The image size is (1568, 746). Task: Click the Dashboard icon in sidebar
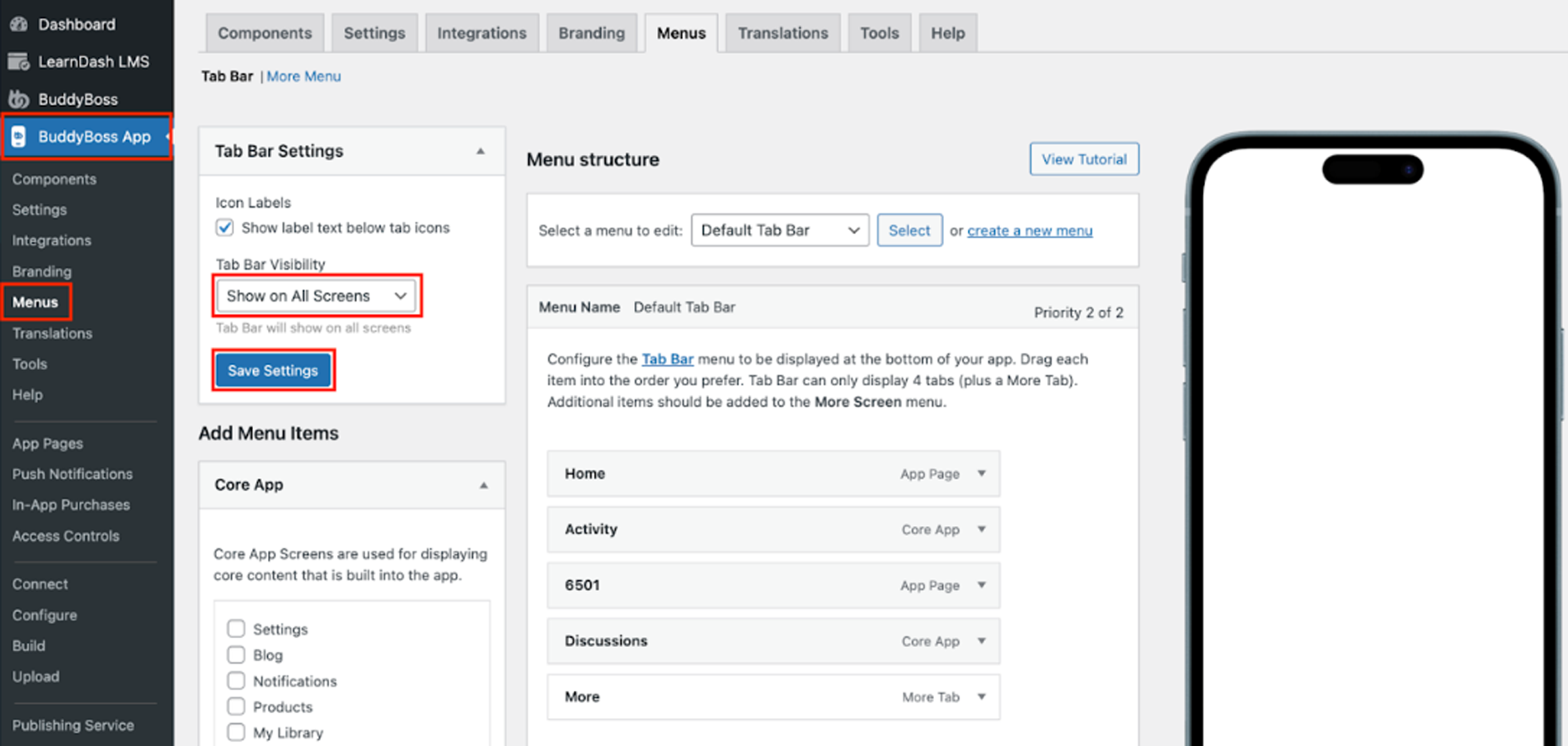point(18,24)
